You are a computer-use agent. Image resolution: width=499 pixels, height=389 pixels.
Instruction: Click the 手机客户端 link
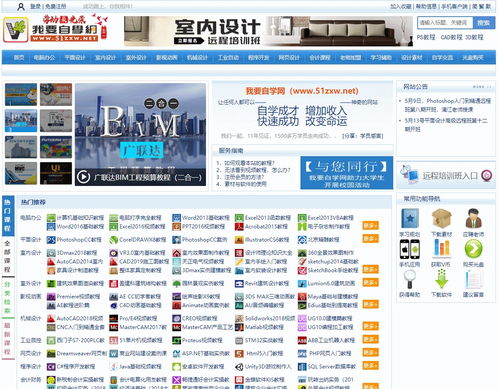(455, 6)
